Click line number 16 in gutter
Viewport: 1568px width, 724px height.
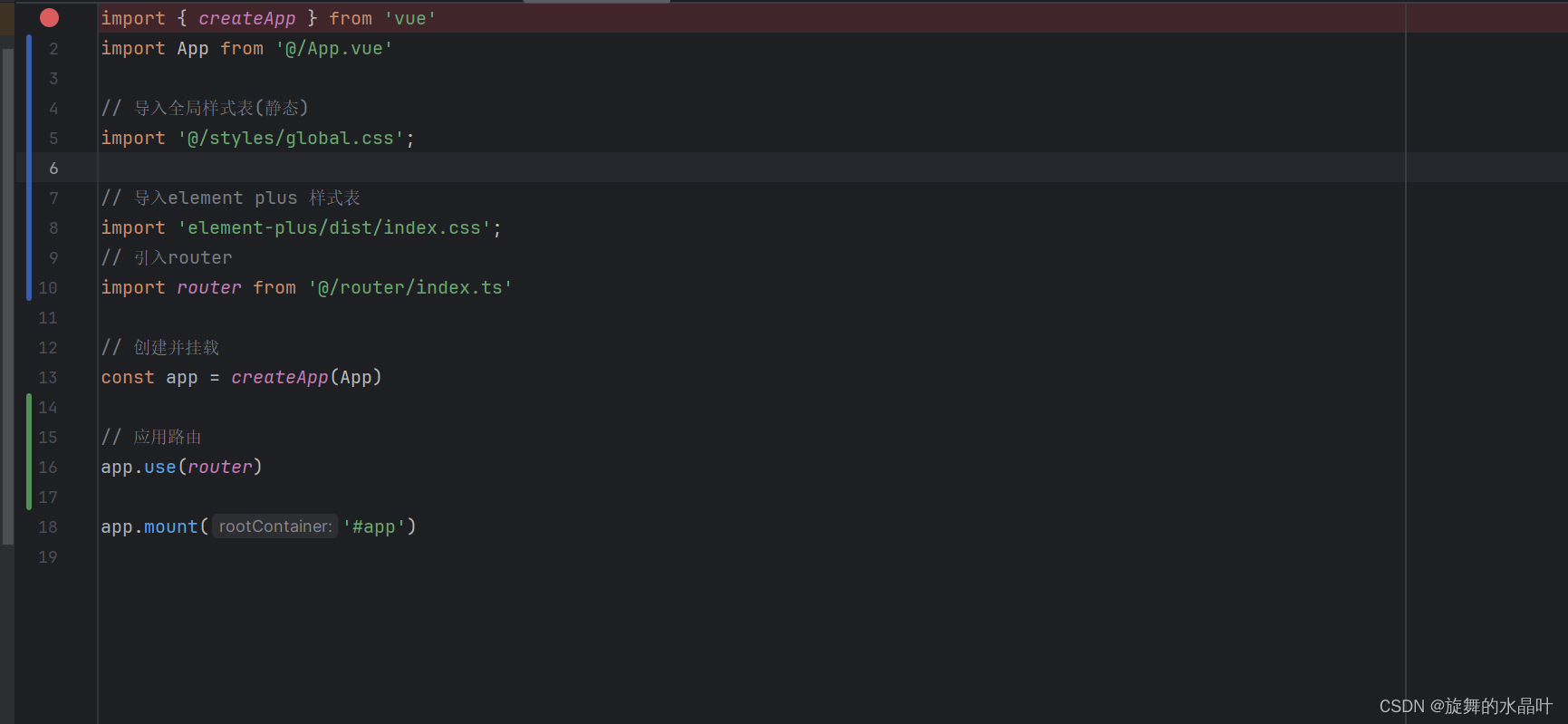(48, 467)
